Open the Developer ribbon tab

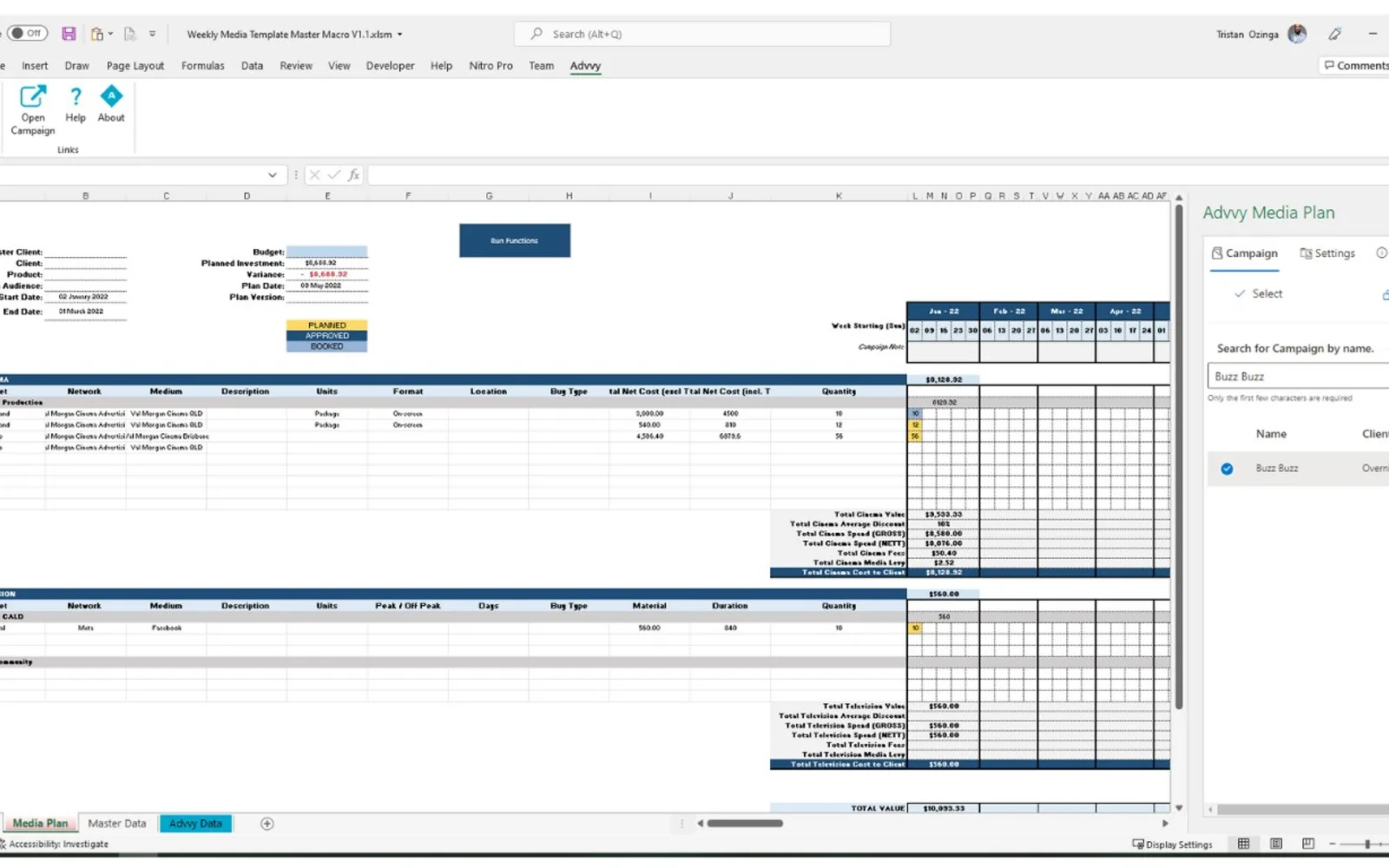click(390, 66)
